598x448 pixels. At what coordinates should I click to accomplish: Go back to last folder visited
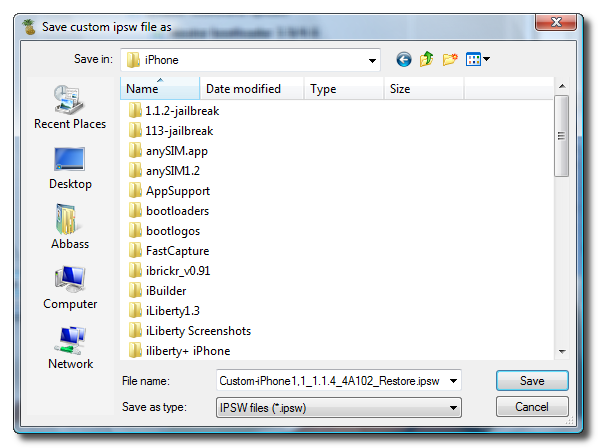pos(403,59)
